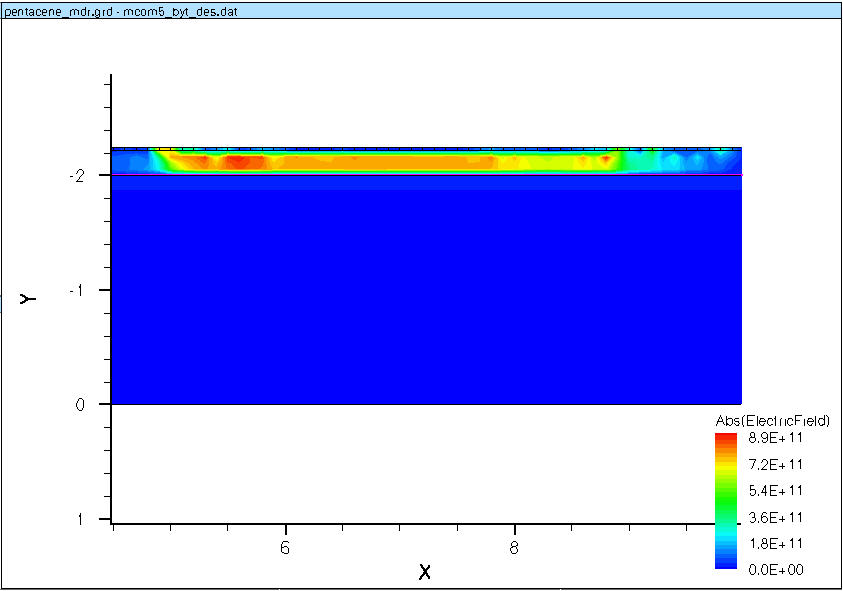Click the 0.0E+00 legend value

(x=776, y=569)
